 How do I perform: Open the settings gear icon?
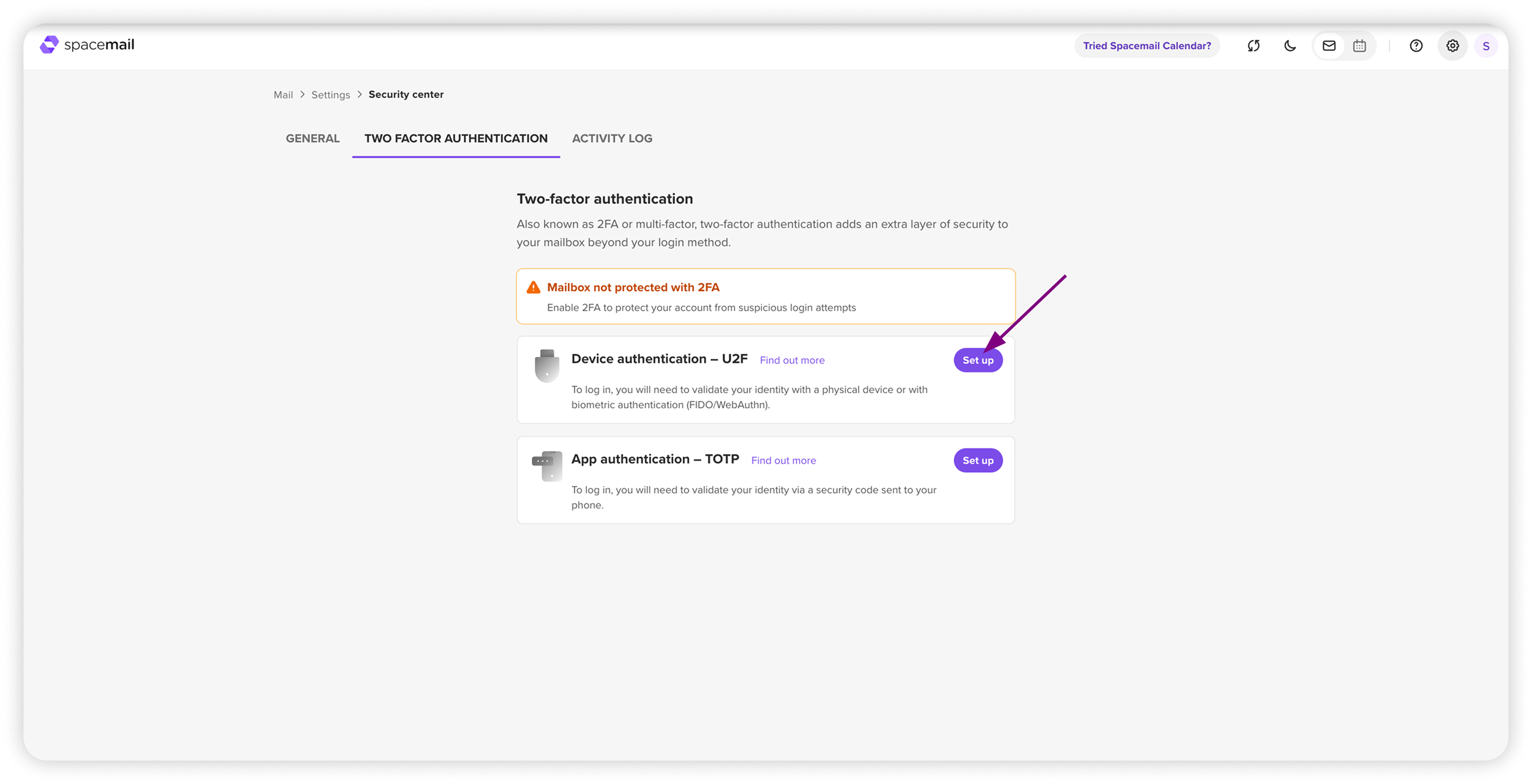(x=1452, y=46)
